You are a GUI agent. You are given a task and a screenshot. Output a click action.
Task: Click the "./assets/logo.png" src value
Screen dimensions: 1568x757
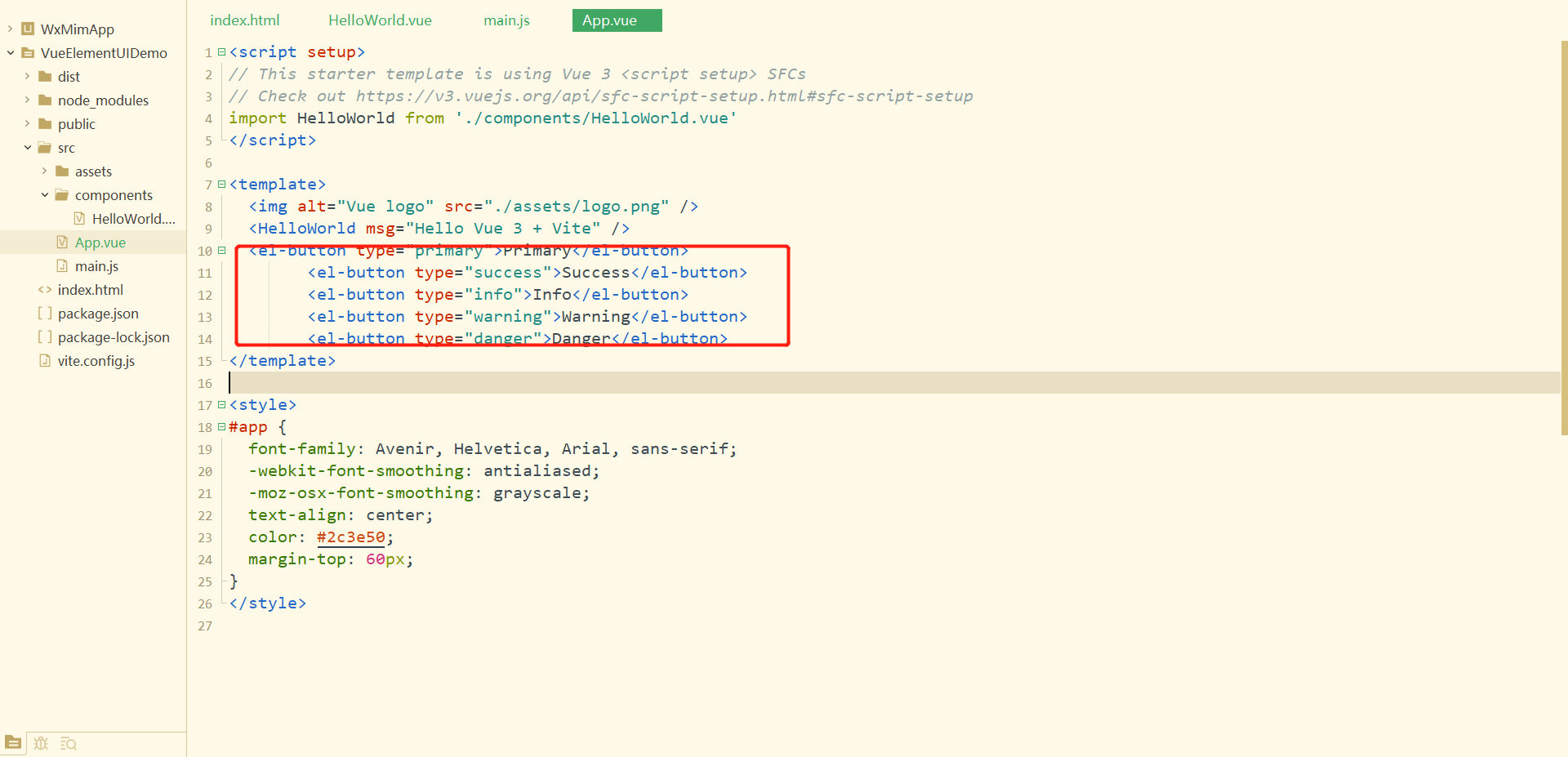[576, 206]
